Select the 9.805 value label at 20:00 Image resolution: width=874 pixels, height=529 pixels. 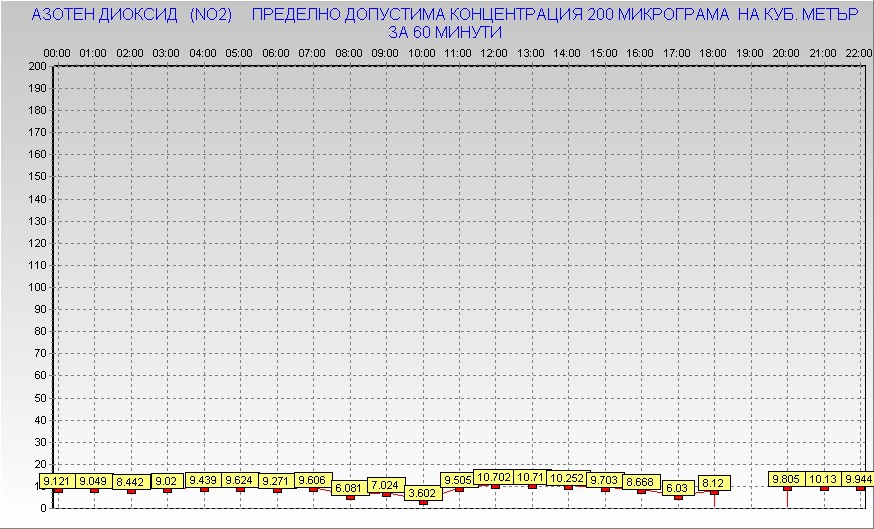pyautogui.click(x=787, y=479)
